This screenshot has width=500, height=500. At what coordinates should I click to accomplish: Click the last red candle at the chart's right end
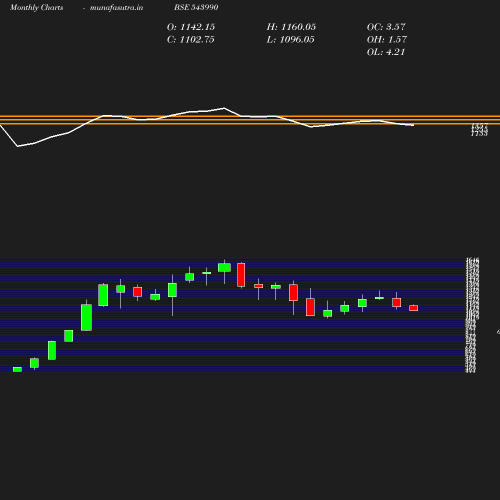(413, 308)
